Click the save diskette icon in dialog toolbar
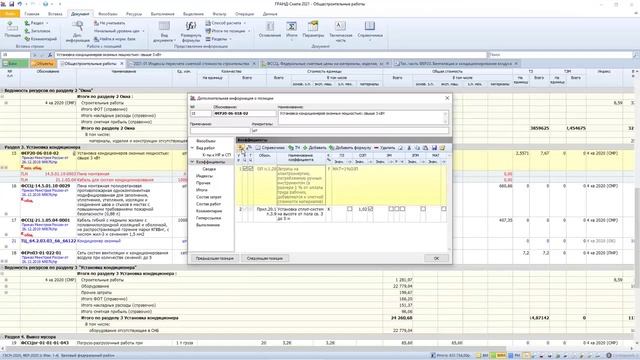This screenshot has height=360, width=640. pyautogui.click(x=434, y=148)
